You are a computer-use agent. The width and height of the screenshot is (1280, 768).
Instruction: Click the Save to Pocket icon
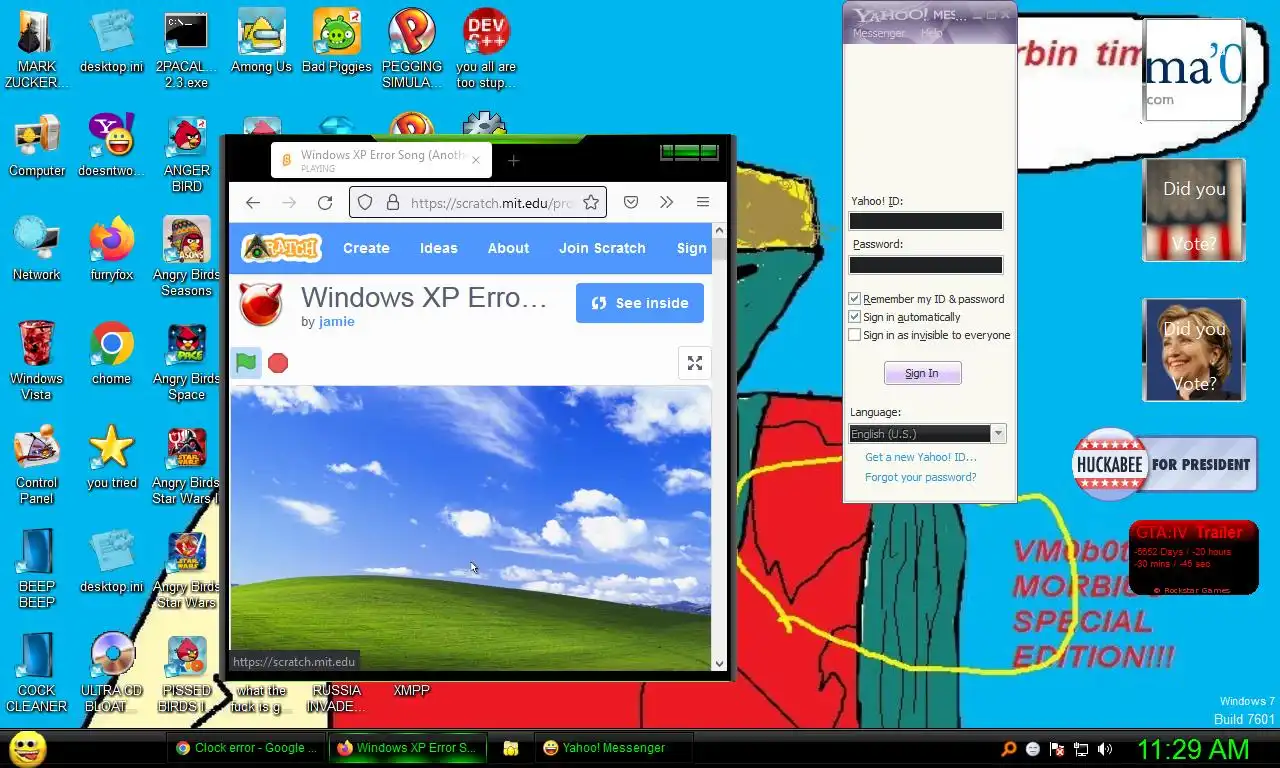(x=631, y=202)
